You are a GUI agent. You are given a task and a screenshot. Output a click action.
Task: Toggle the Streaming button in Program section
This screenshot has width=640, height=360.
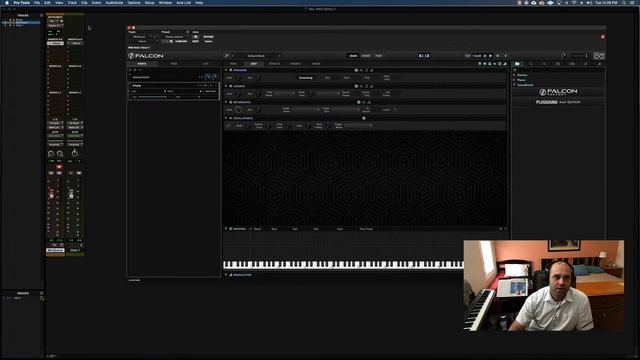306,78
